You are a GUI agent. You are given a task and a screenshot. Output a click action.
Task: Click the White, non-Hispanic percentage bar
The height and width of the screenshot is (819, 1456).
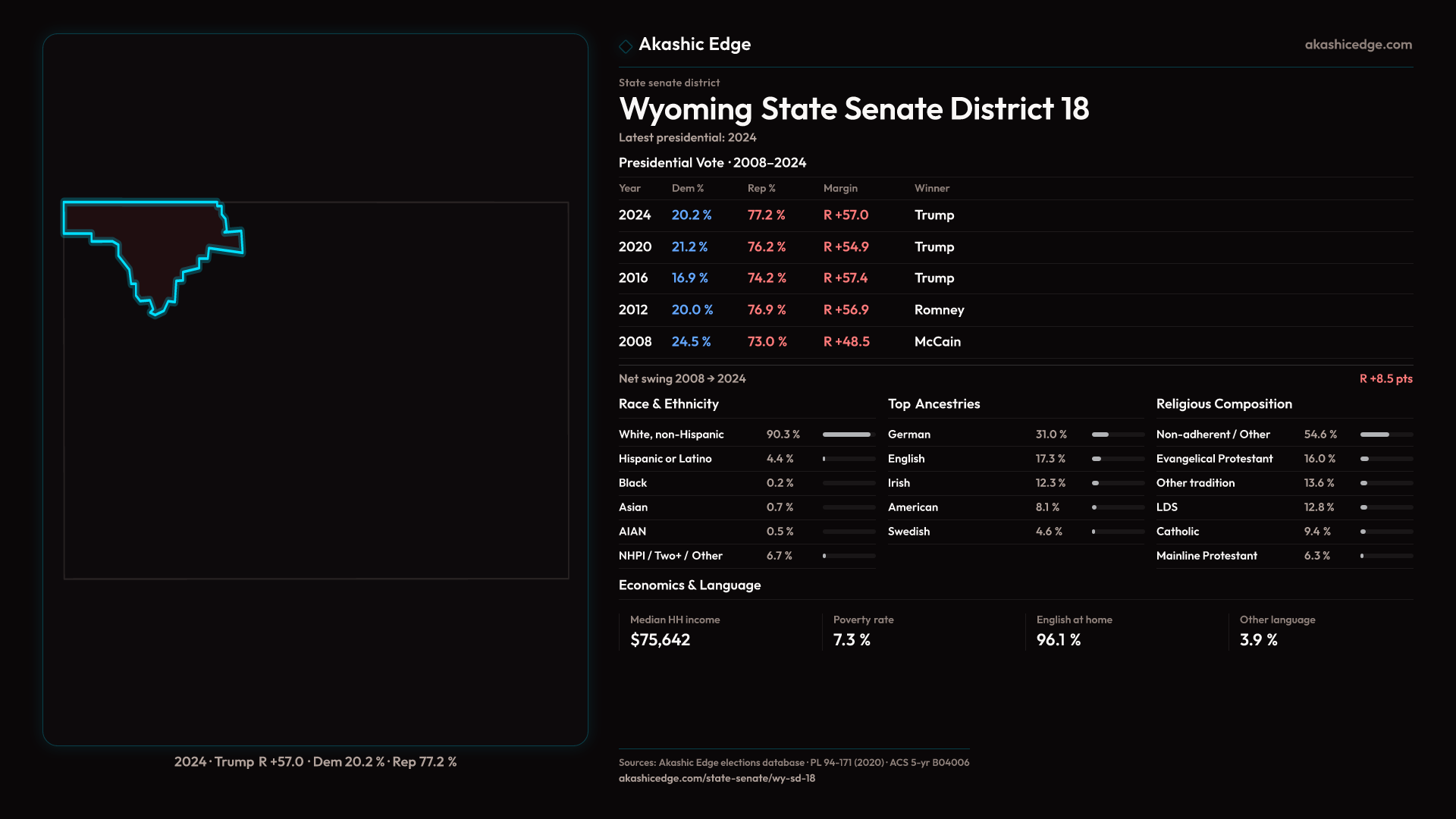tap(848, 435)
